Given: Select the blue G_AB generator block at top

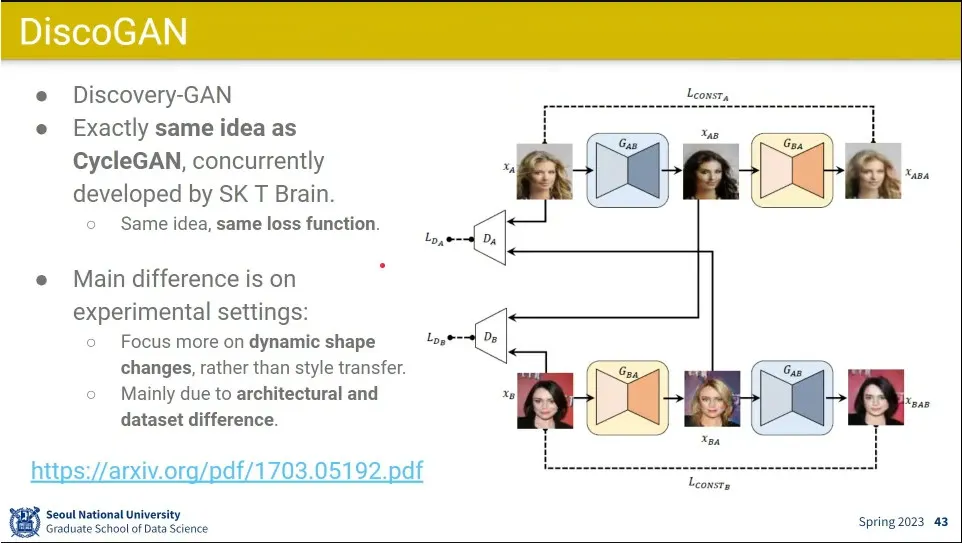Looking at the screenshot, I should [628, 170].
